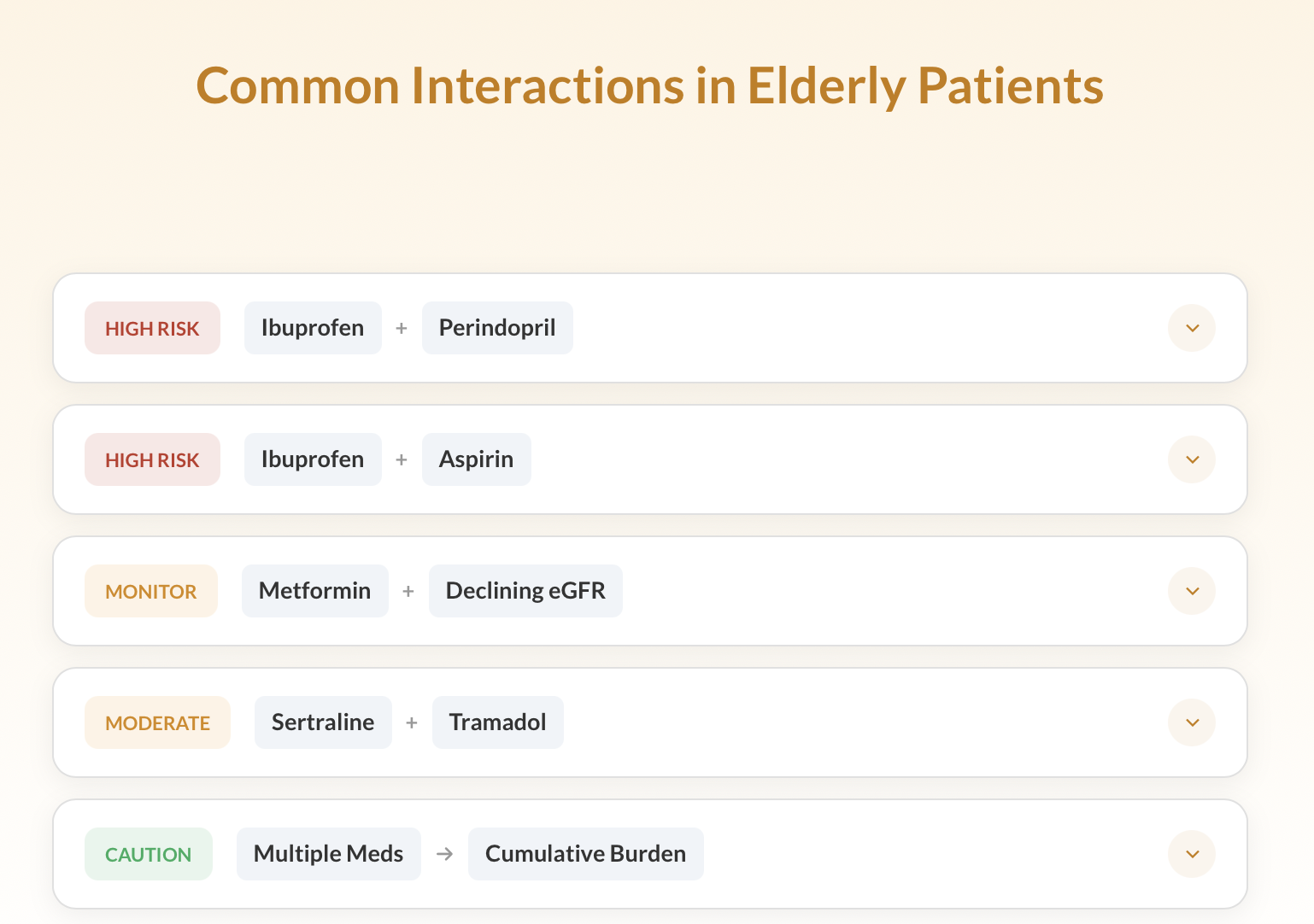Select the MONITOR badge
The height and width of the screenshot is (924, 1314).
point(150,590)
